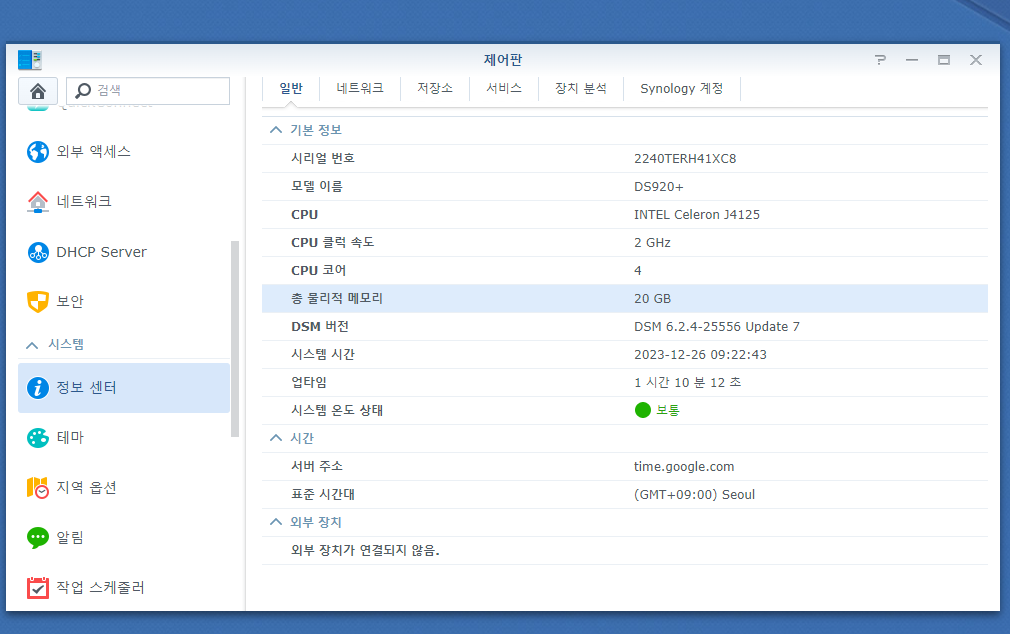1010x634 pixels.
Task: Select the 총 물리적 메모리 row label
Action: tap(337, 298)
